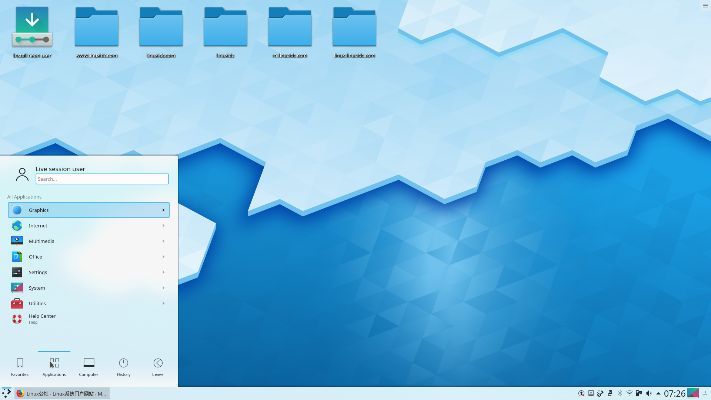This screenshot has width=711, height=400.
Task: Open the Internet category globe icon
Action: coord(17,225)
